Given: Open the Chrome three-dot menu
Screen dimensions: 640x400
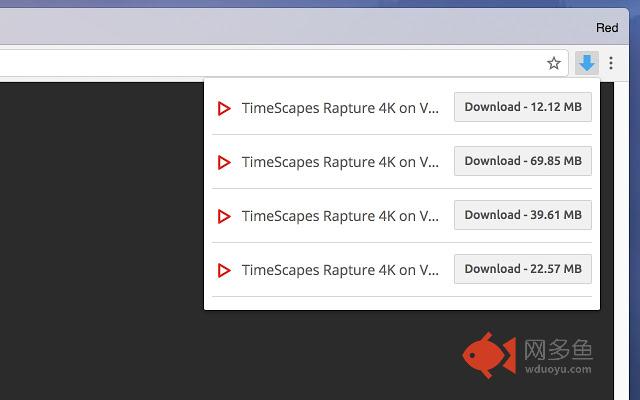Looking at the screenshot, I should pos(611,63).
